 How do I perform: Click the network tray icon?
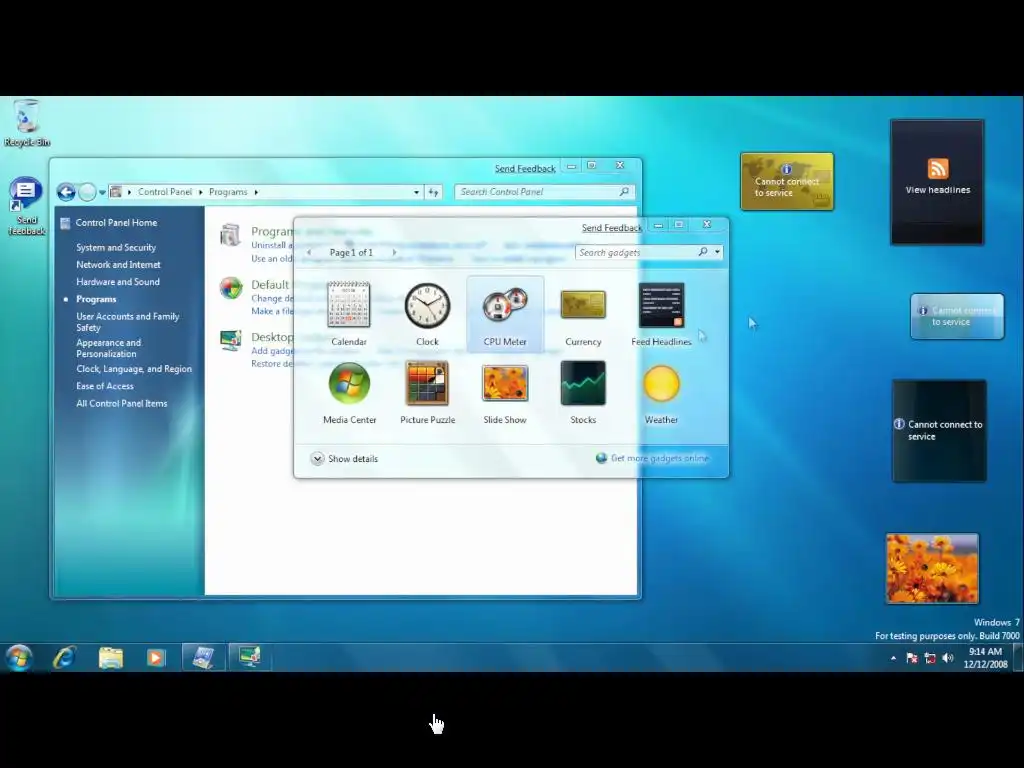[930, 658]
